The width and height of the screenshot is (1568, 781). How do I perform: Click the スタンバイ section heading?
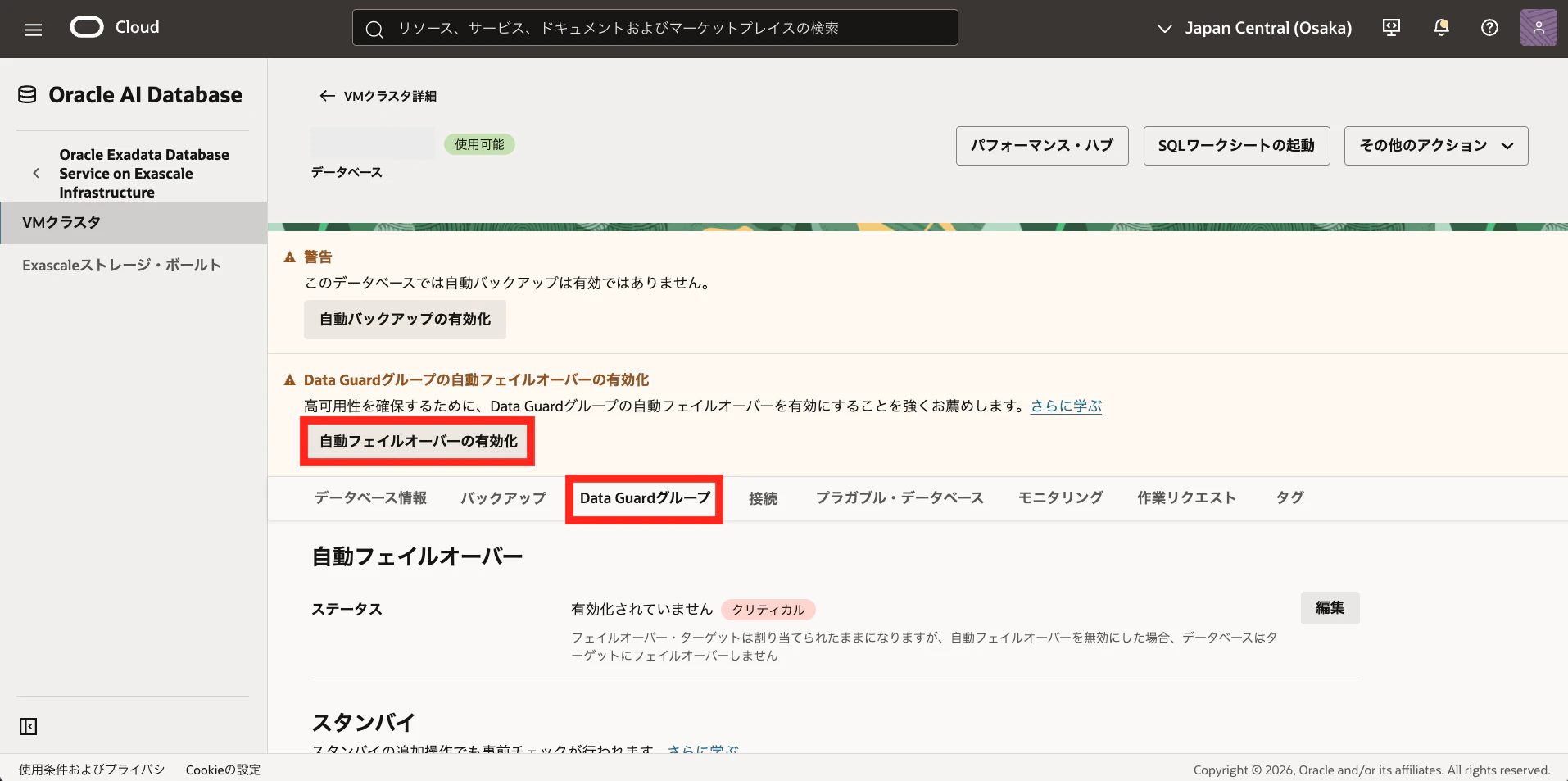coord(363,723)
